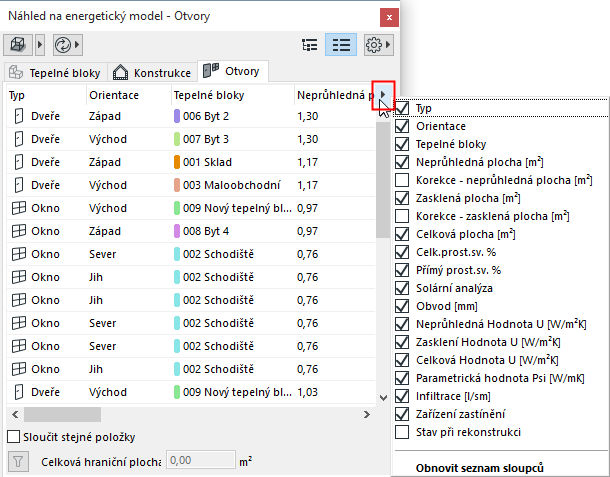This screenshot has height=477, width=610.
Task: Click the '1,03' area value
Action: tap(307, 392)
